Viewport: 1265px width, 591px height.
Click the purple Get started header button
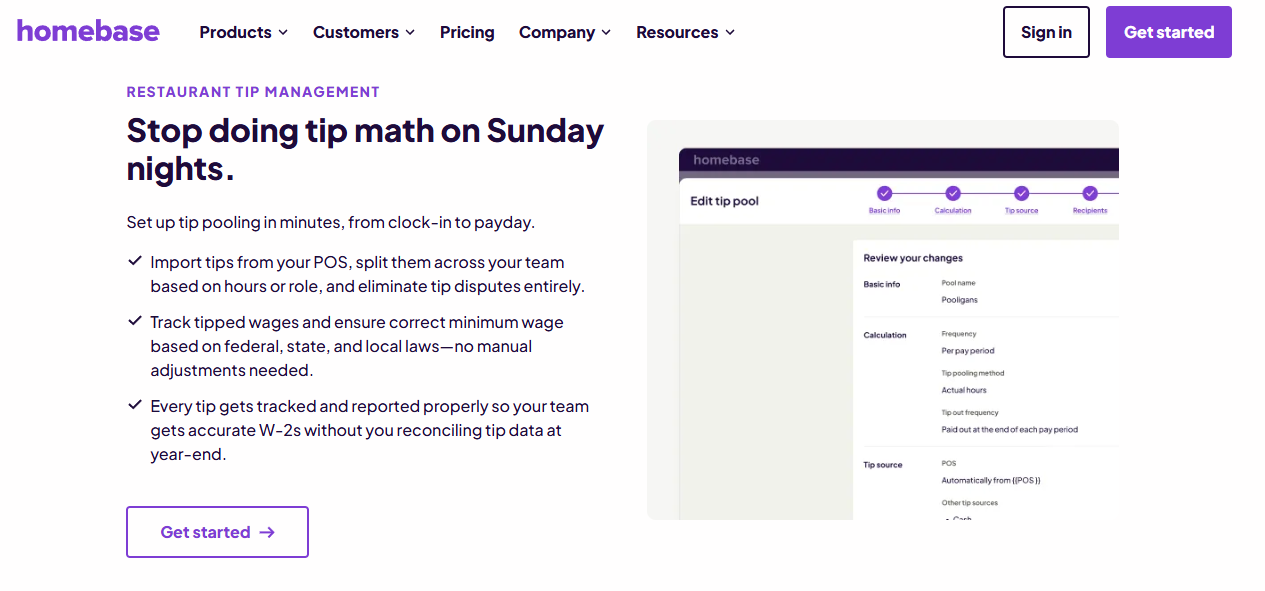1169,32
